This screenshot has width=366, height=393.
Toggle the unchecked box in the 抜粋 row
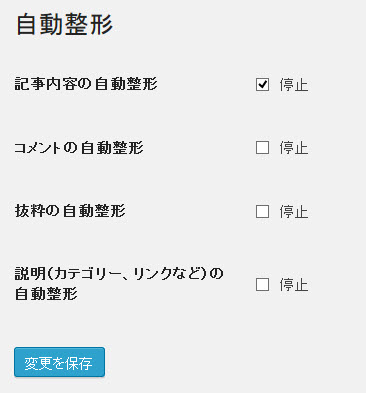[262, 211]
